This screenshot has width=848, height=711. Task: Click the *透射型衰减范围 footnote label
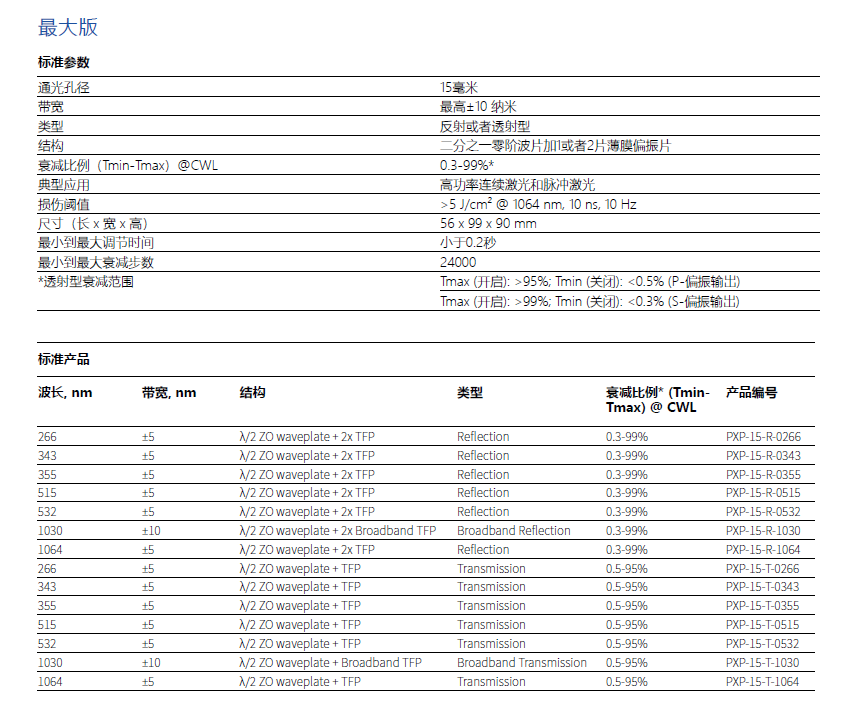point(85,282)
